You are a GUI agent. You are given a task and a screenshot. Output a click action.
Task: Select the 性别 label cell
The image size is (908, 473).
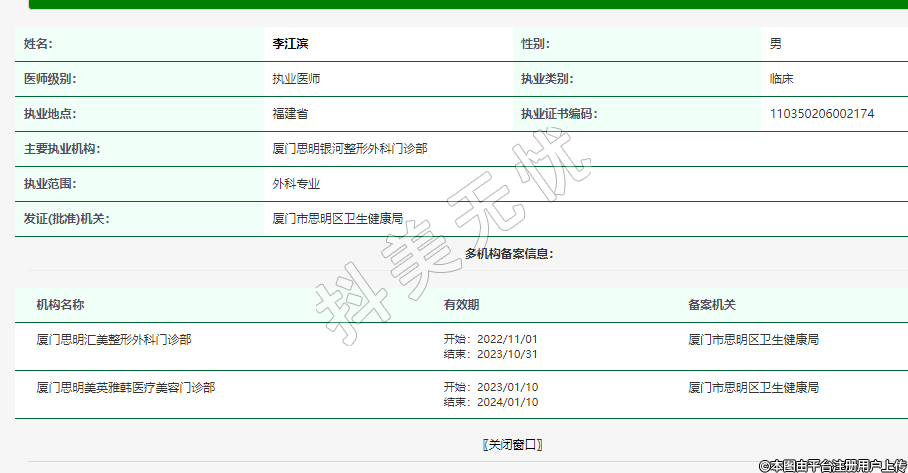pyautogui.click(x=535, y=44)
